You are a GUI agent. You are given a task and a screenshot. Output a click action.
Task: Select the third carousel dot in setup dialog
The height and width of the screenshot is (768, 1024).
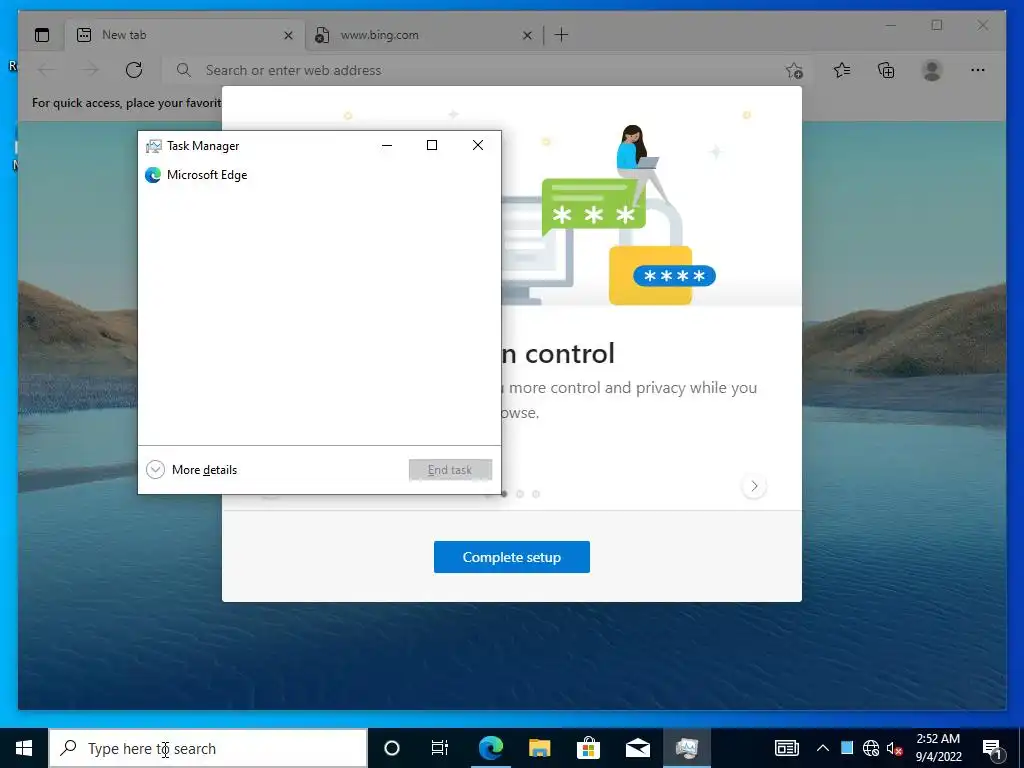[x=520, y=494]
